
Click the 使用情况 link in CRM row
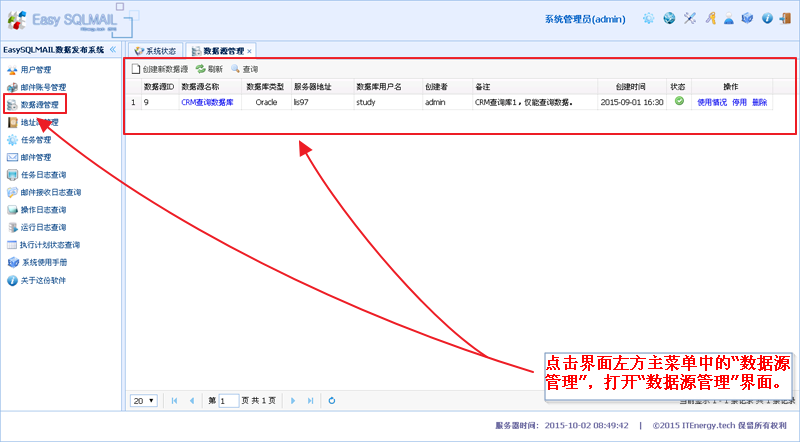[x=712, y=102]
